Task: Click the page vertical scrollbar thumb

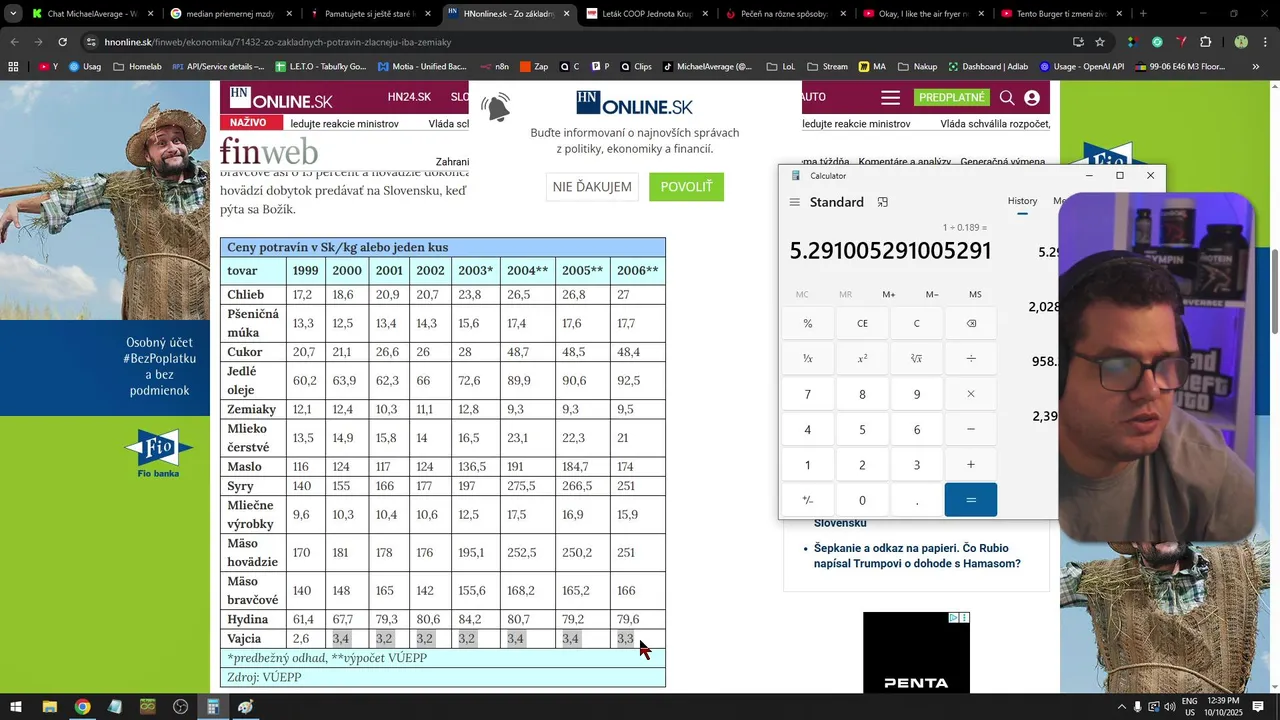Action: point(1275,291)
